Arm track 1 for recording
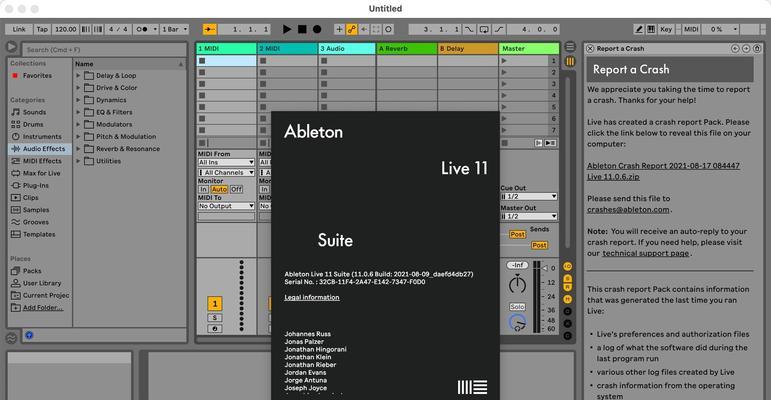The height and width of the screenshot is (400, 771). 215,329
